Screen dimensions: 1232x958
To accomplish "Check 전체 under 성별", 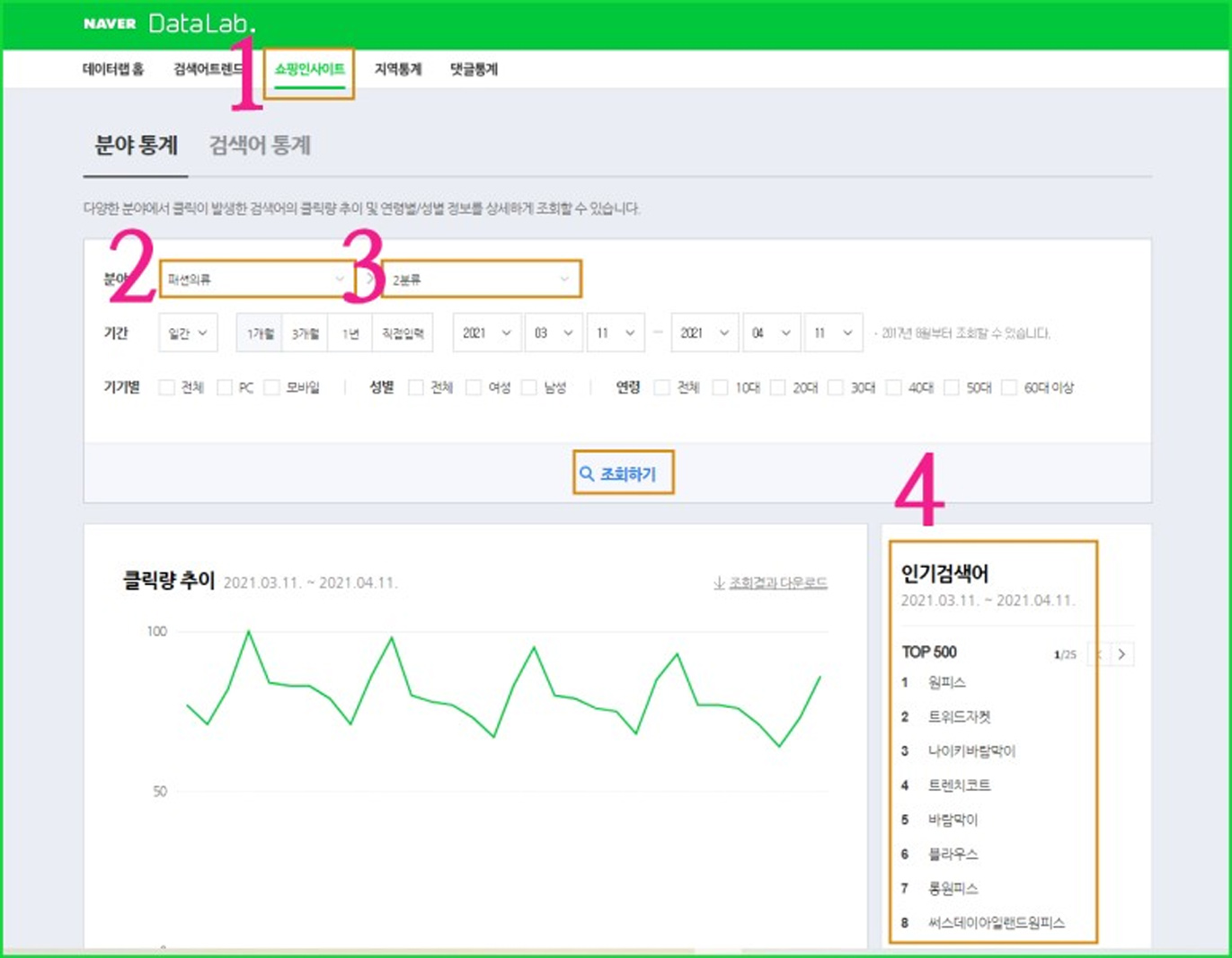I will click(x=416, y=387).
